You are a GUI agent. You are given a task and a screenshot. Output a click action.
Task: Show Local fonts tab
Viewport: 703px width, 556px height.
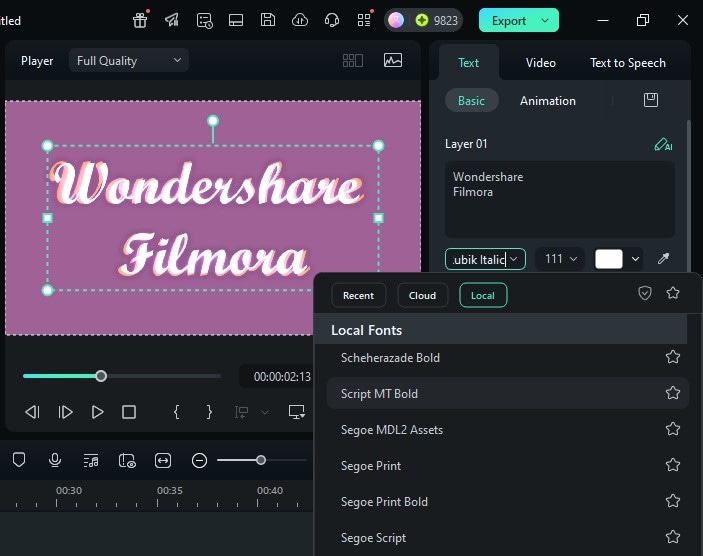click(483, 295)
